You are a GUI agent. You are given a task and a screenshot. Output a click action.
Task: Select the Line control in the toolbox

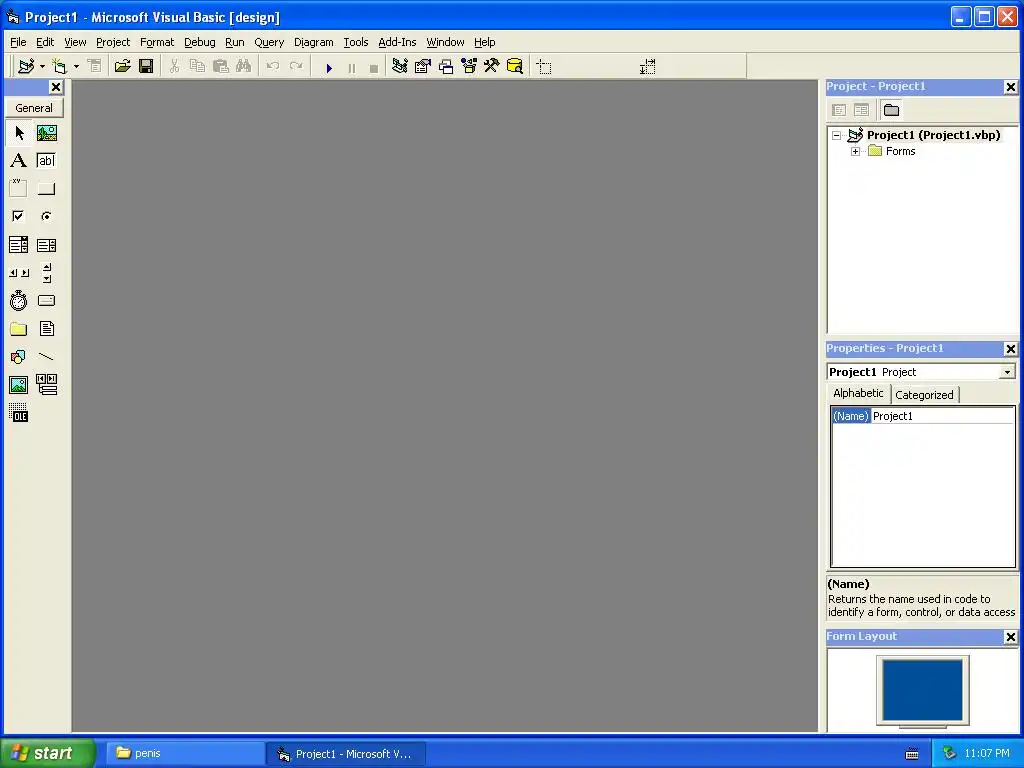(x=46, y=357)
